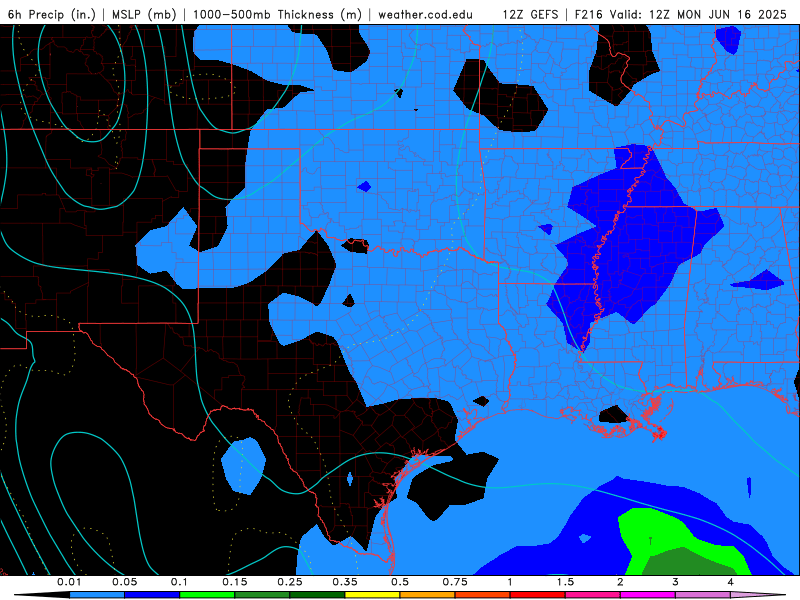This screenshot has width=800, height=600.
Task: Select the 0.75 legend value label
Action: click(x=455, y=582)
